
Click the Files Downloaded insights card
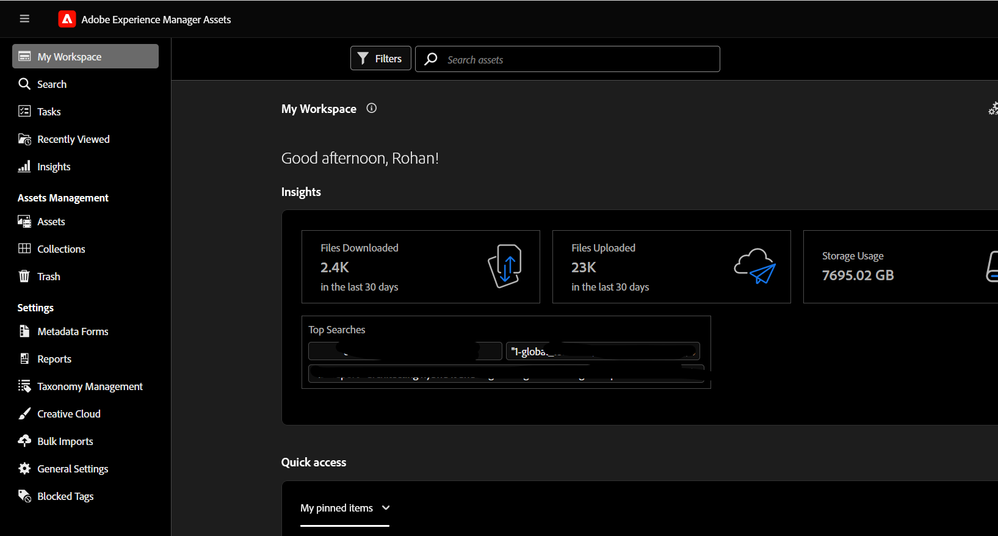pyautogui.click(x=420, y=267)
